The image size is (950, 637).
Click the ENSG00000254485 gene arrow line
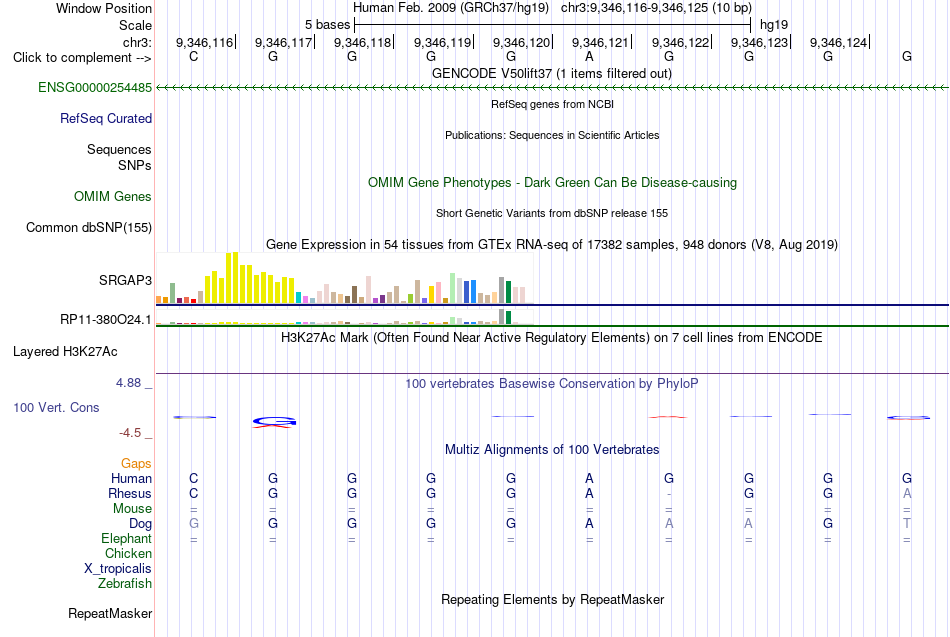tap(552, 88)
